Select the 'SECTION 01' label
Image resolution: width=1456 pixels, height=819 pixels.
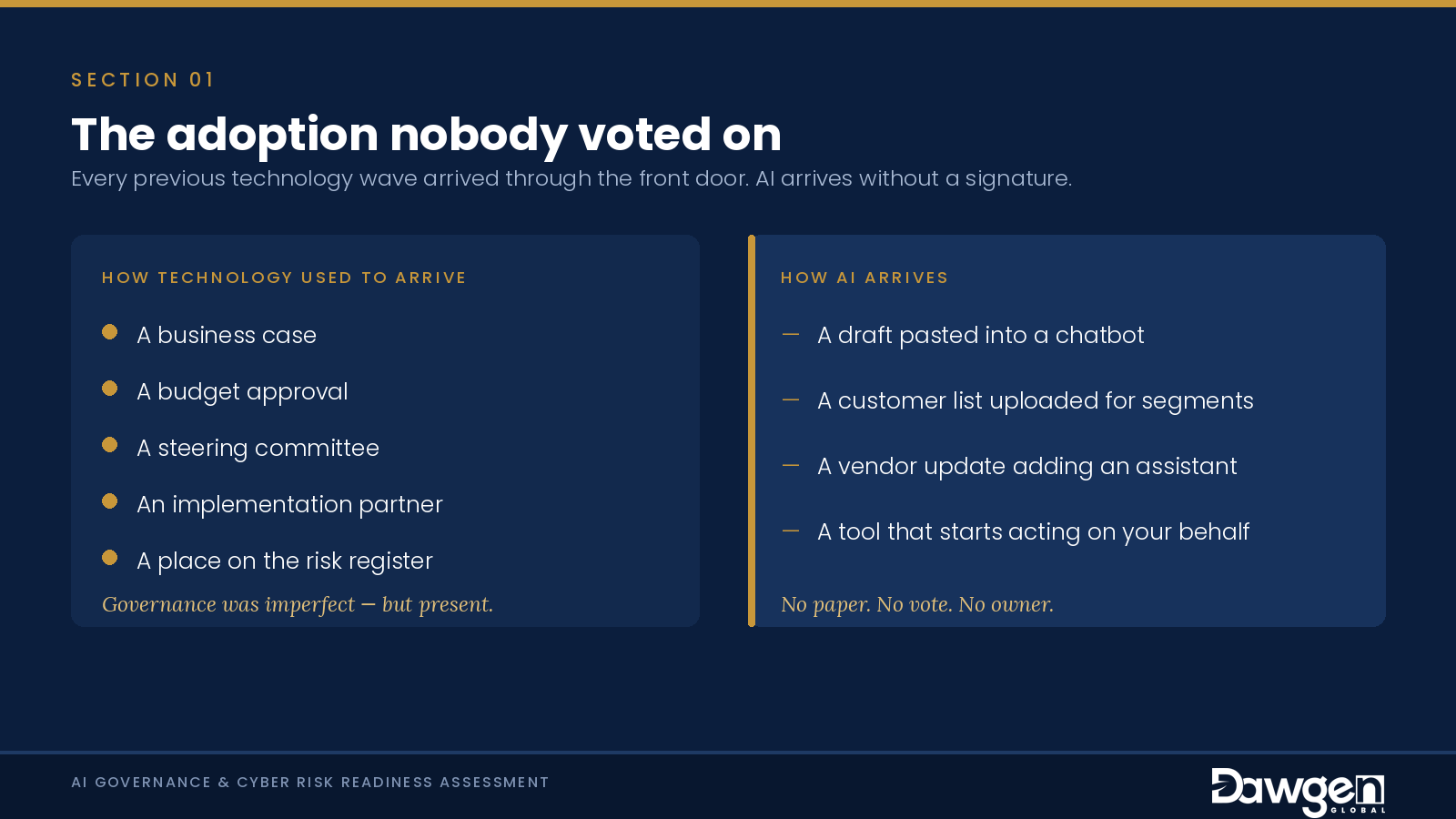point(143,80)
